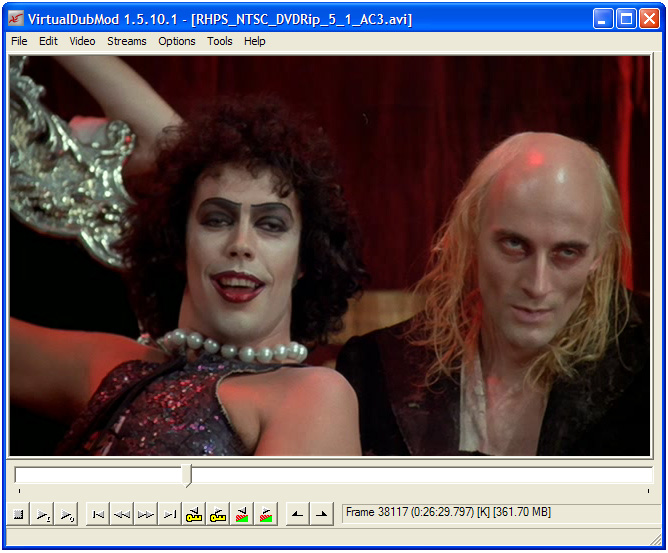Open the Options menu
Screen dimensions: 668x553
[x=177, y=41]
